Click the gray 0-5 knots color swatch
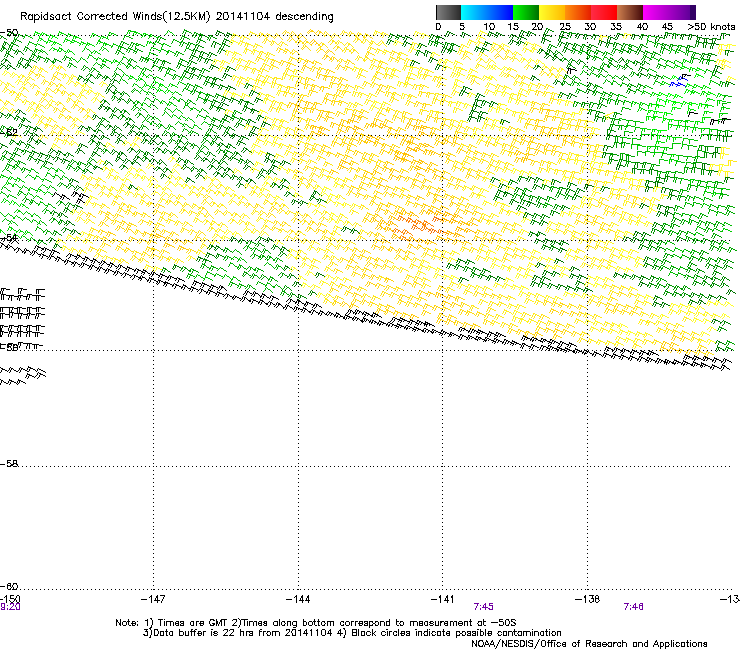740x650 pixels. point(448,12)
